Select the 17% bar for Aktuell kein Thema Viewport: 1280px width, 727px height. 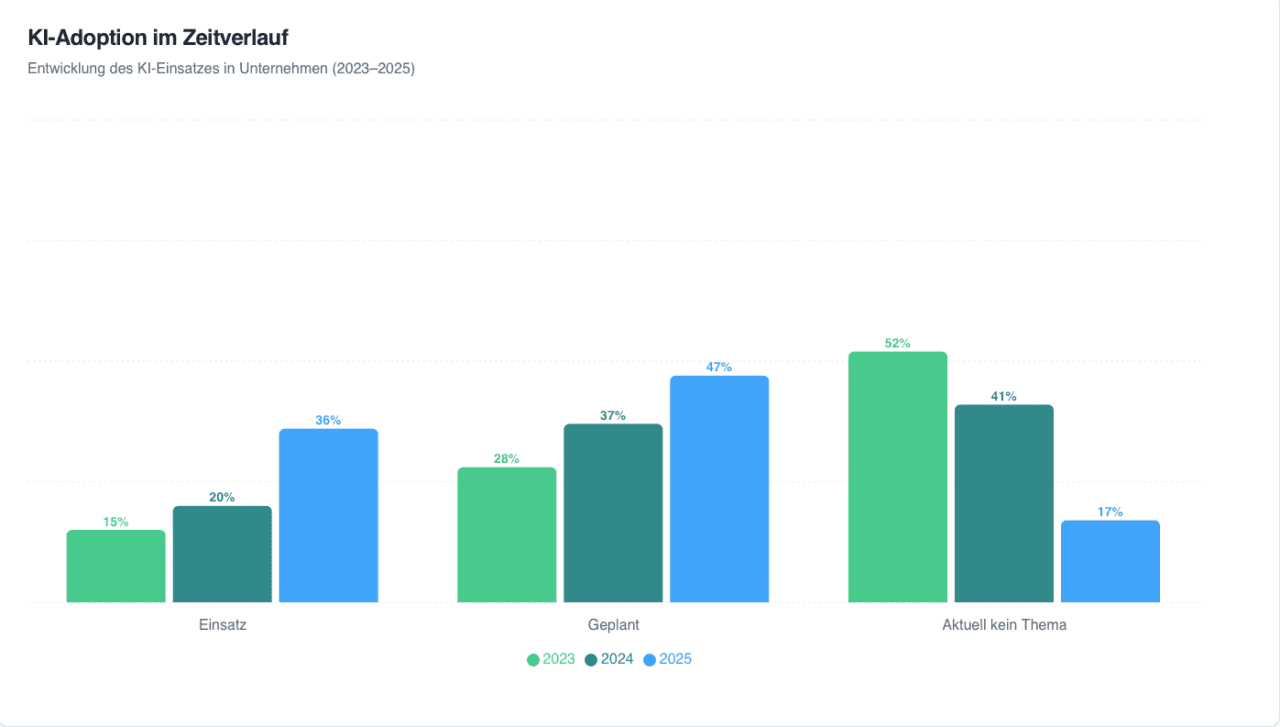pyautogui.click(x=1110, y=561)
